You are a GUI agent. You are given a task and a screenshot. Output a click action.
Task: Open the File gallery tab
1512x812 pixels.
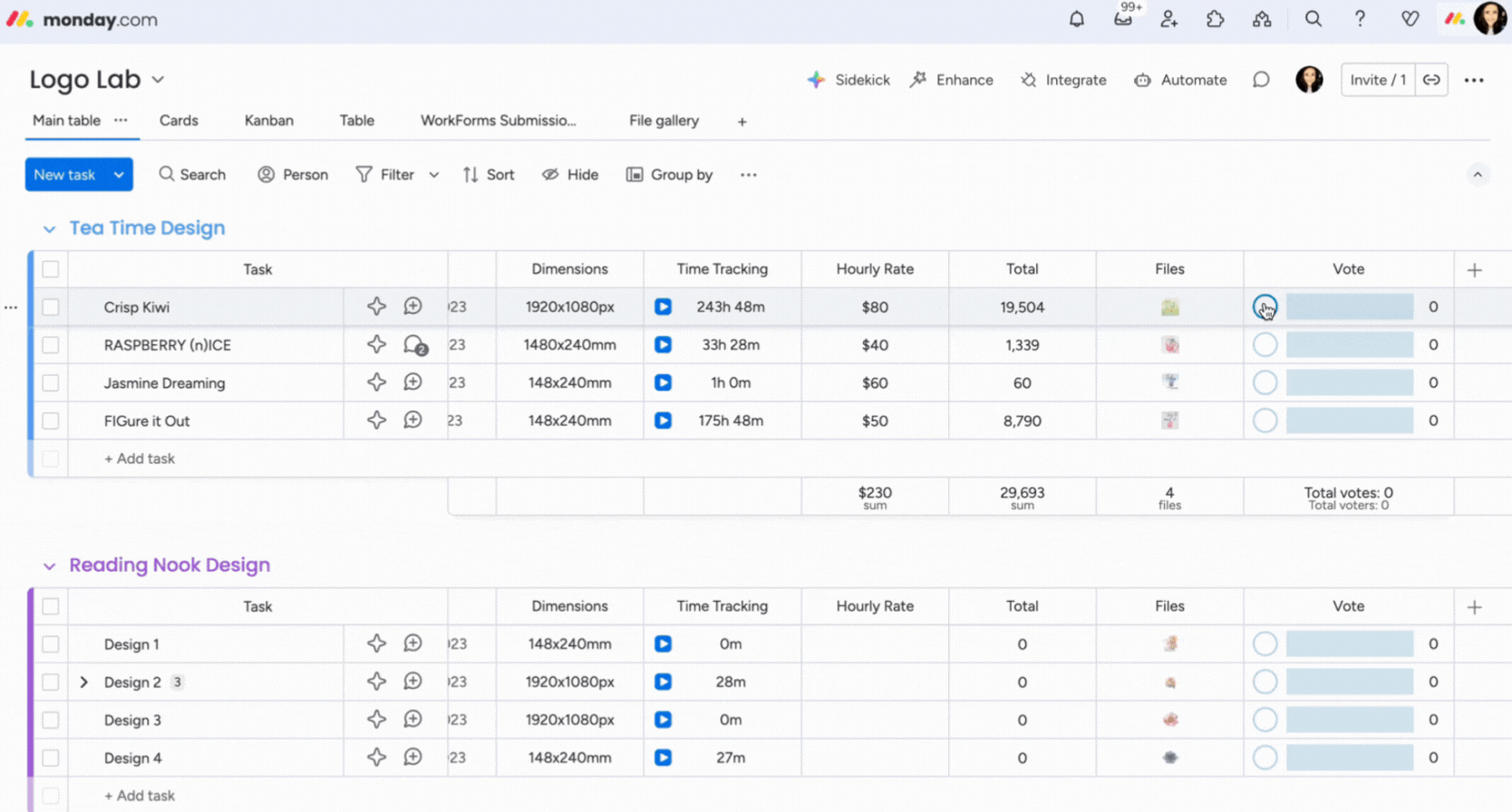(x=664, y=121)
